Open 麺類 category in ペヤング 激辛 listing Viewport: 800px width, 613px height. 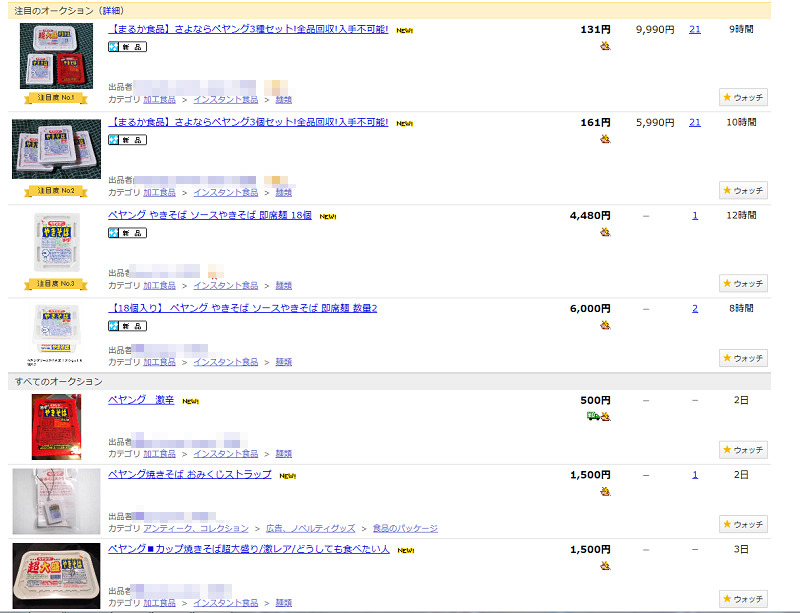[284, 454]
